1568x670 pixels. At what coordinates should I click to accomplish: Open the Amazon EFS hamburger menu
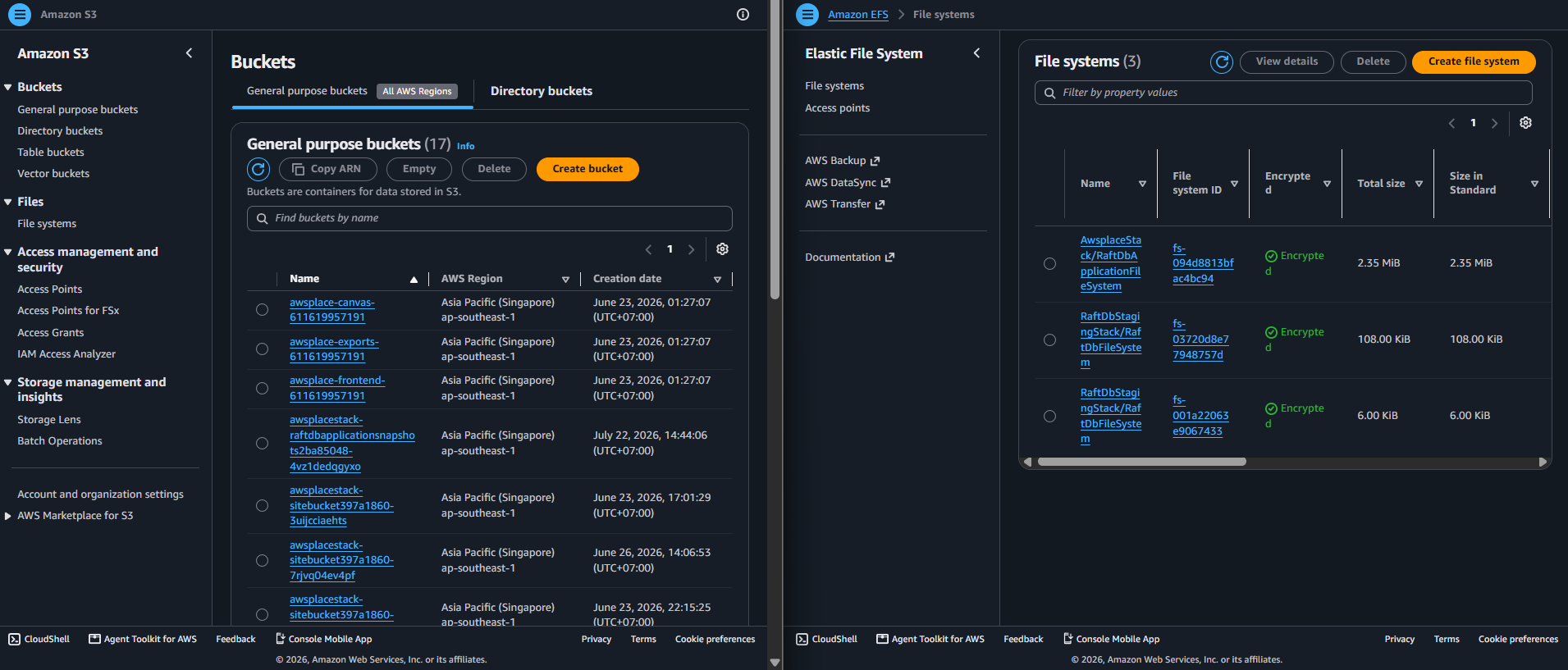pyautogui.click(x=807, y=15)
